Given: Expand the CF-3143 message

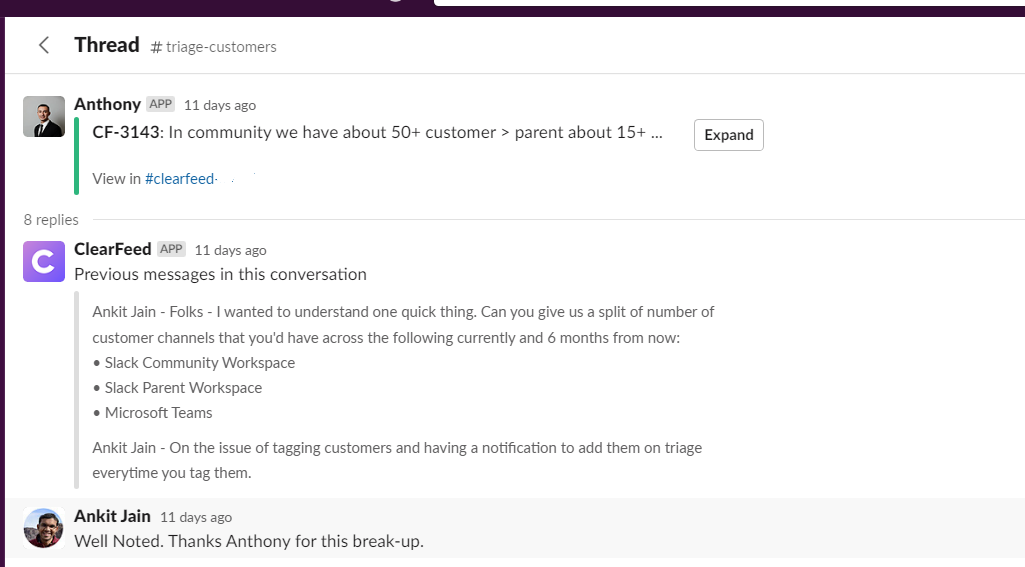Looking at the screenshot, I should (x=728, y=135).
